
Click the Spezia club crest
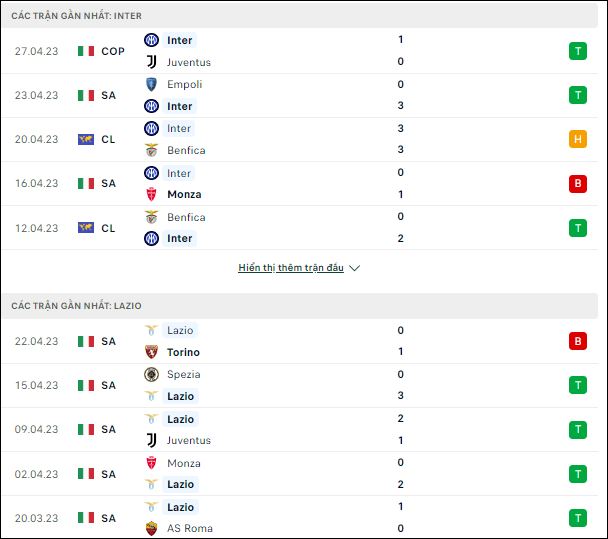(x=151, y=374)
